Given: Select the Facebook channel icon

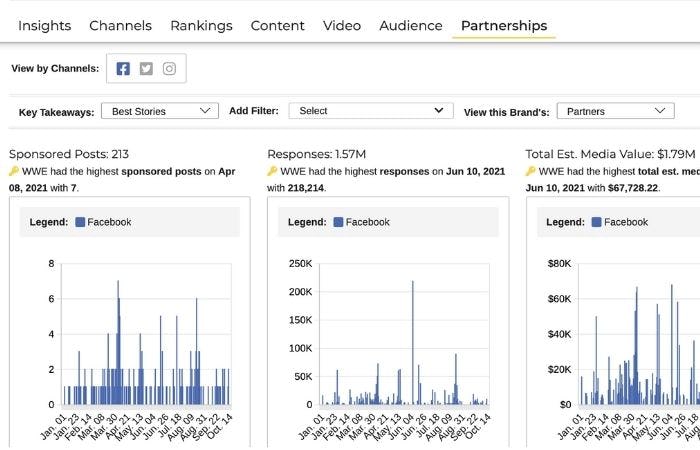Looking at the screenshot, I should click(x=123, y=69).
